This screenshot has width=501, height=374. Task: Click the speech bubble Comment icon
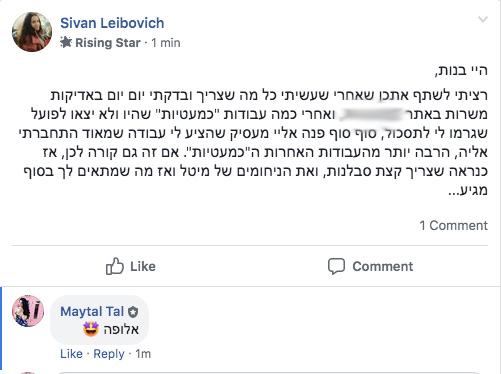[336, 266]
